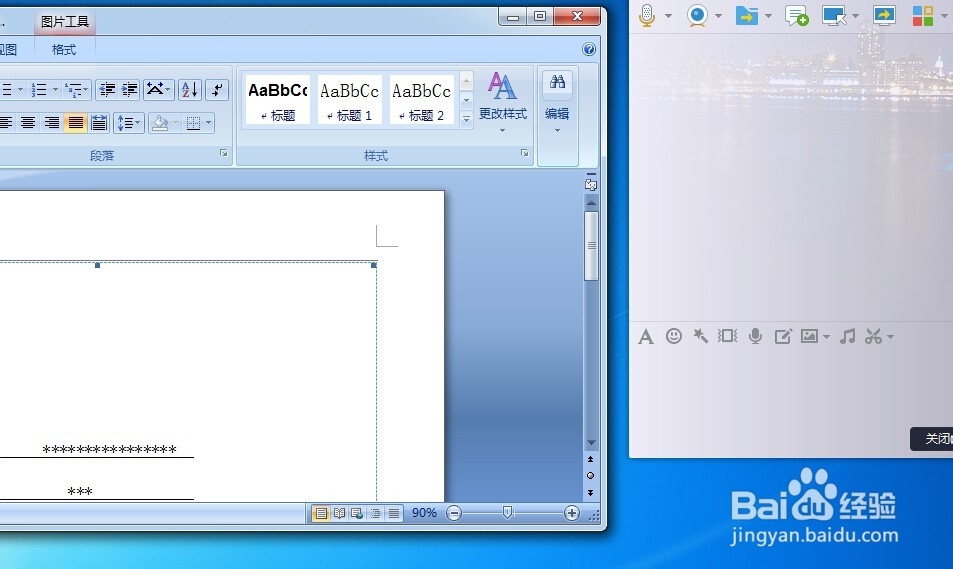Open the QQ applications grid icon
Image resolution: width=953 pixels, height=569 pixels.
pyautogui.click(x=923, y=15)
